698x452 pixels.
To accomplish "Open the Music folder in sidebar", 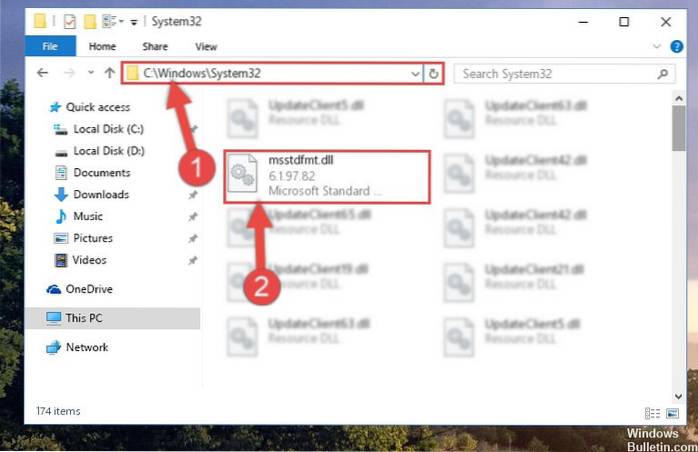I will point(88,216).
